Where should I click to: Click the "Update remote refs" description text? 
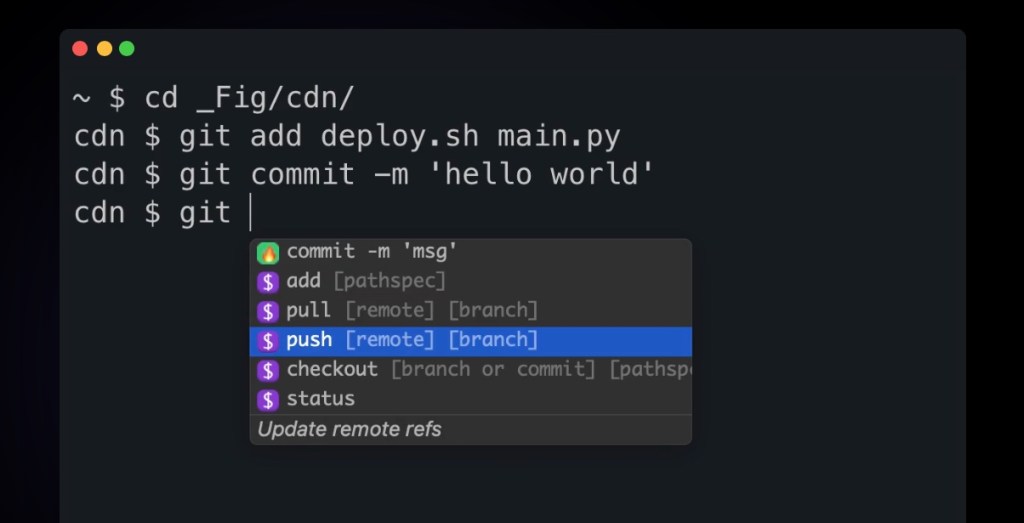click(349, 429)
